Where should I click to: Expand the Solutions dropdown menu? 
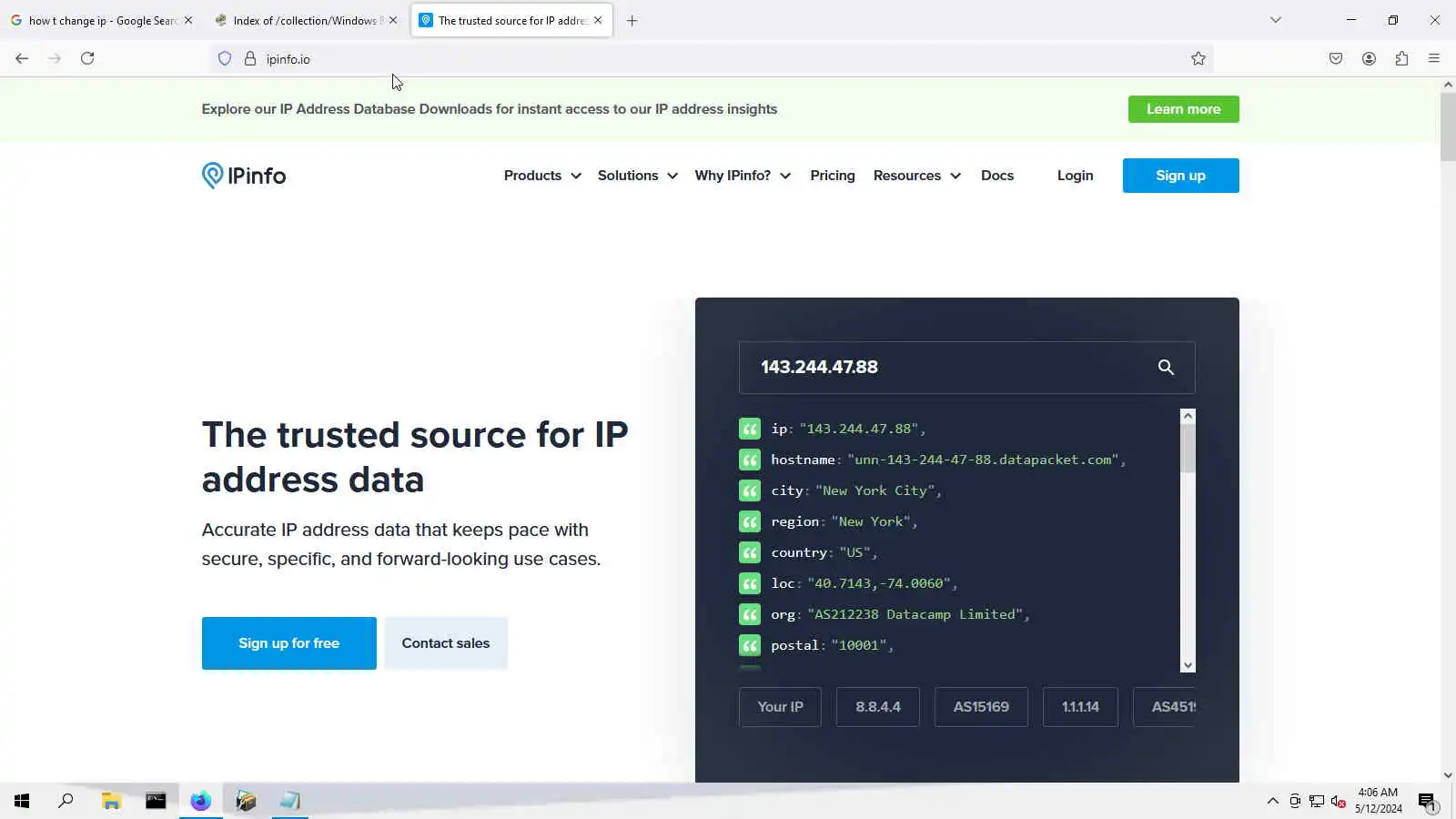(638, 176)
